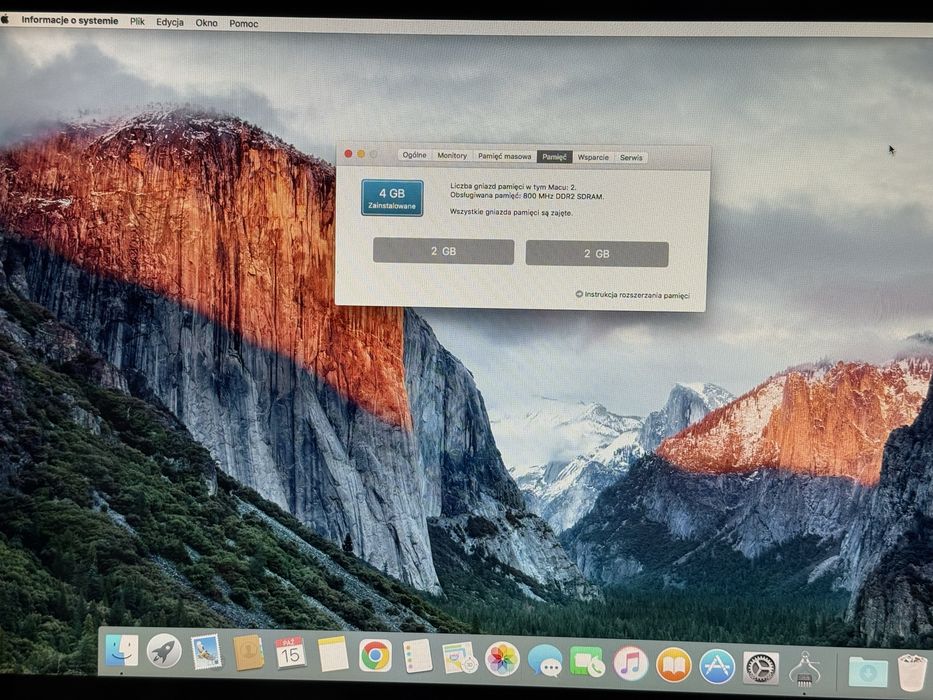Viewport: 933px width, 700px height.
Task: Open Photos pinwheel icon in Dock
Action: [502, 659]
